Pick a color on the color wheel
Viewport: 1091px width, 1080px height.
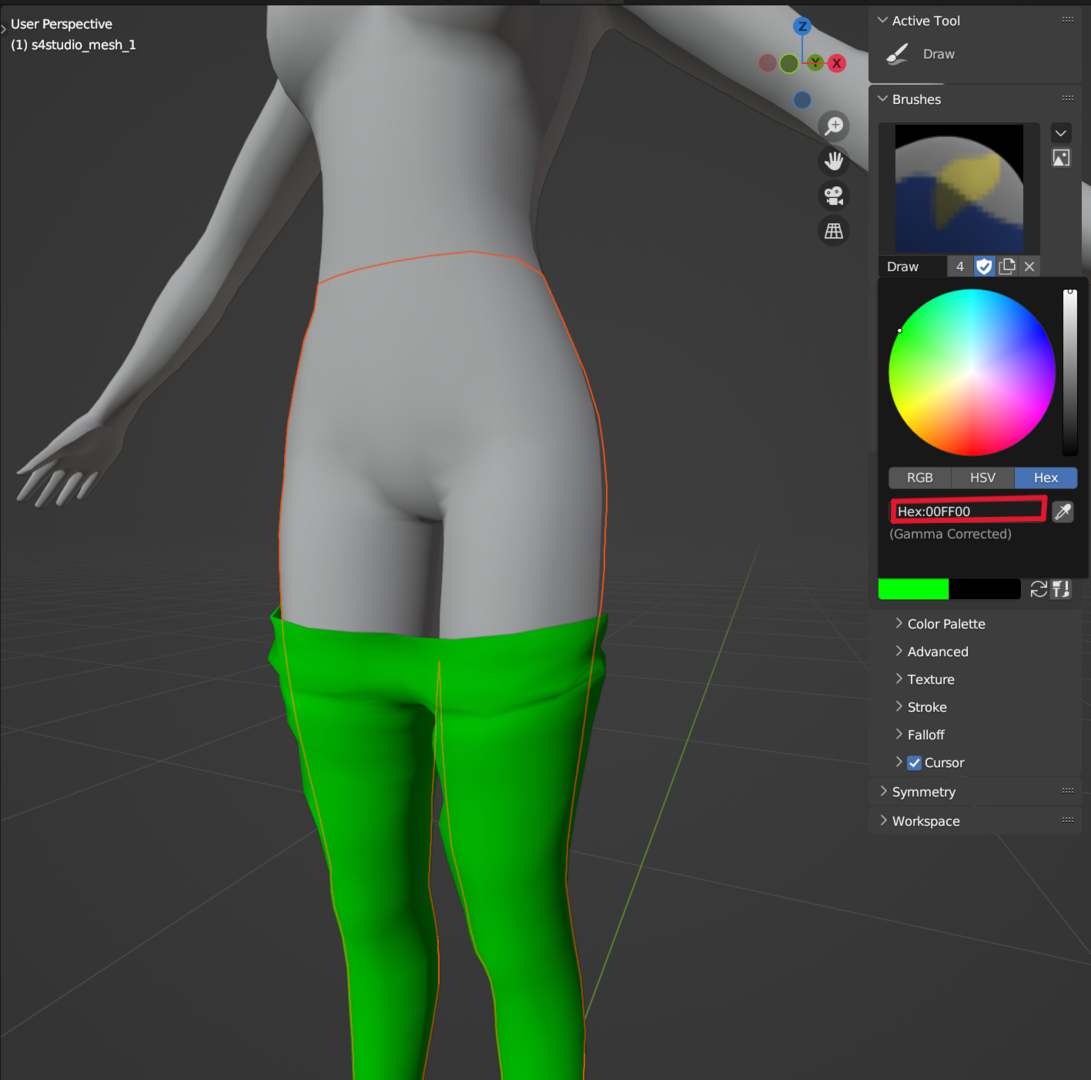click(972, 372)
